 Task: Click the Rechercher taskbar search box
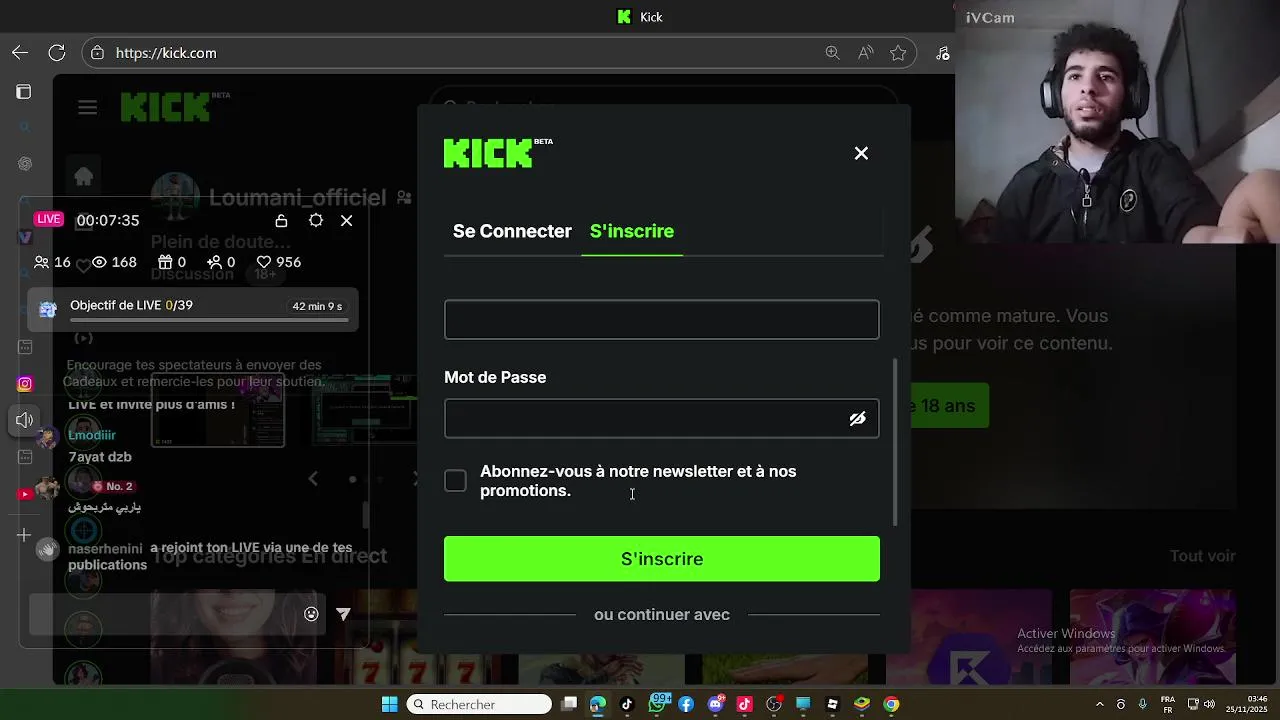[480, 704]
